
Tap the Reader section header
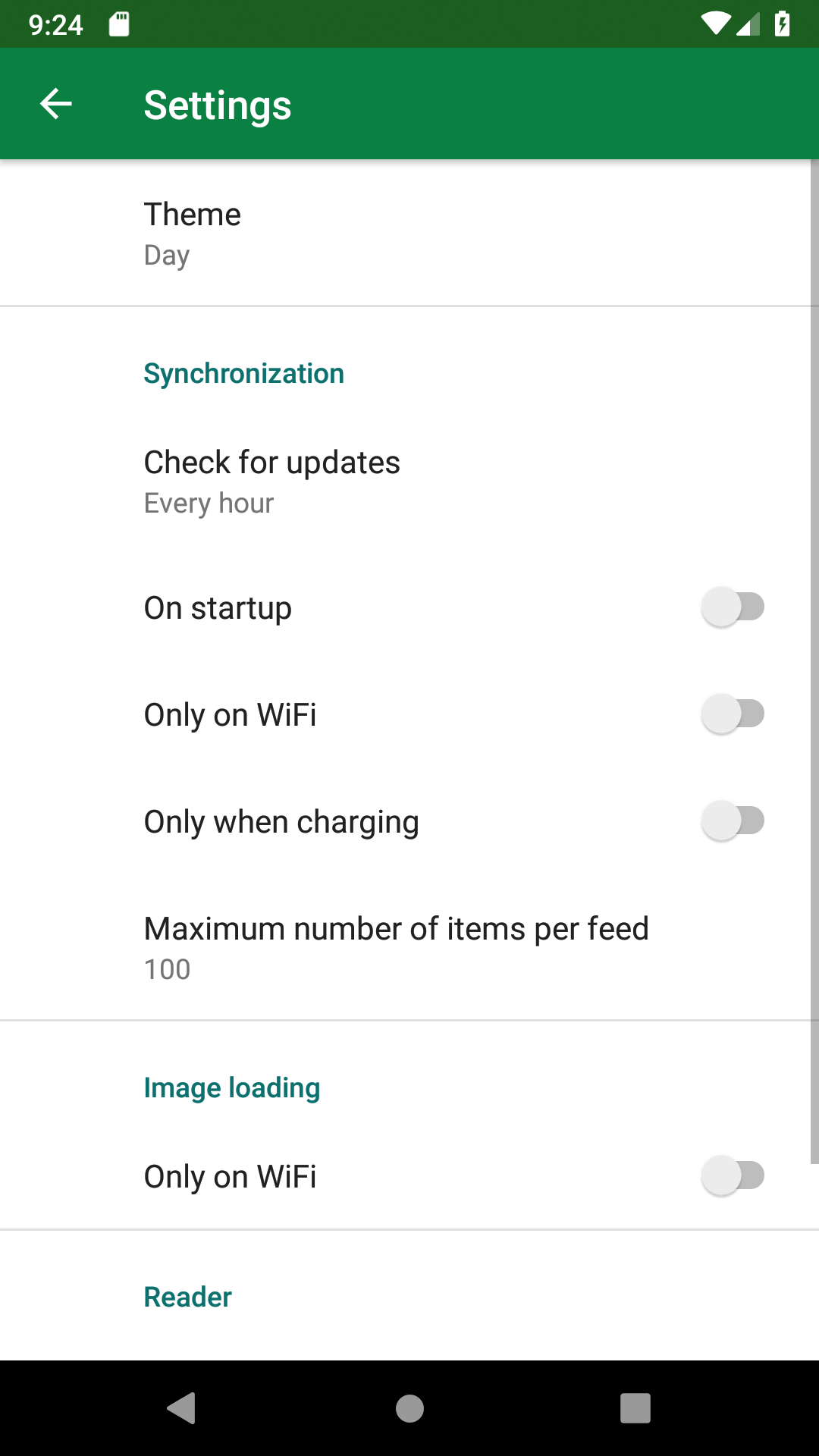point(187,1298)
